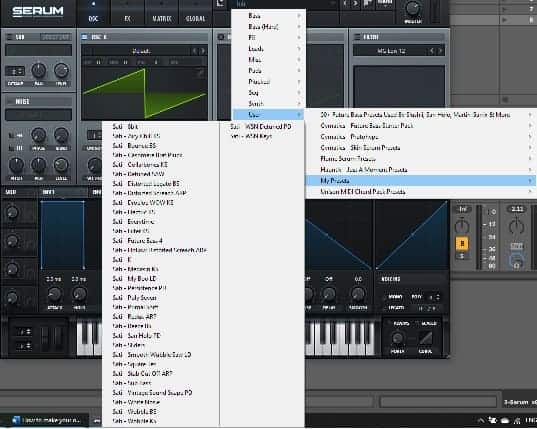Expand Cymatics Future Bass Starter Pack folder
Screen dimensions: 537x429
pyautogui.click(x=421, y=126)
